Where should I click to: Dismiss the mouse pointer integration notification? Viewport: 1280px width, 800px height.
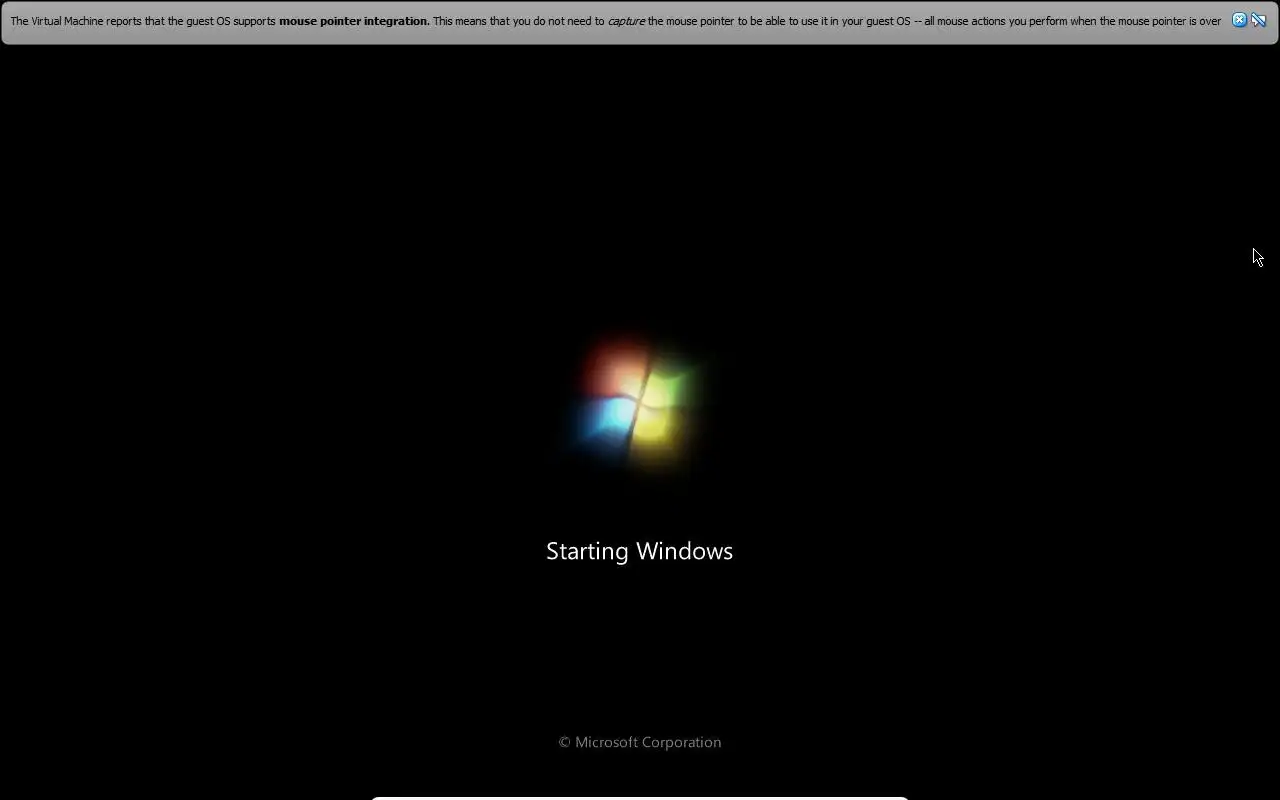(1239, 20)
